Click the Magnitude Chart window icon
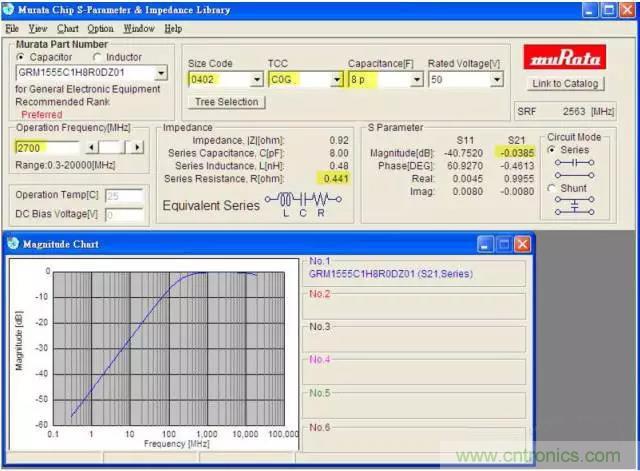 pyautogui.click(x=13, y=244)
